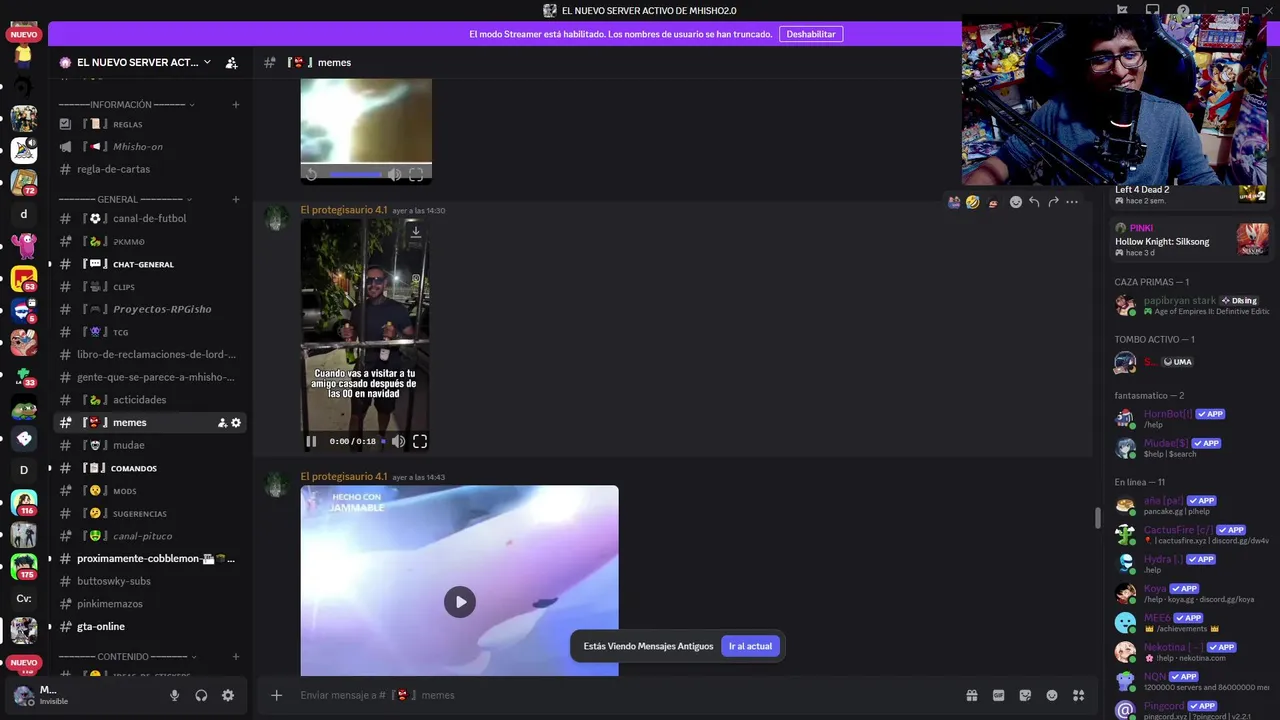Mute sound on the top video
The height and width of the screenshot is (720, 1280).
394,174
